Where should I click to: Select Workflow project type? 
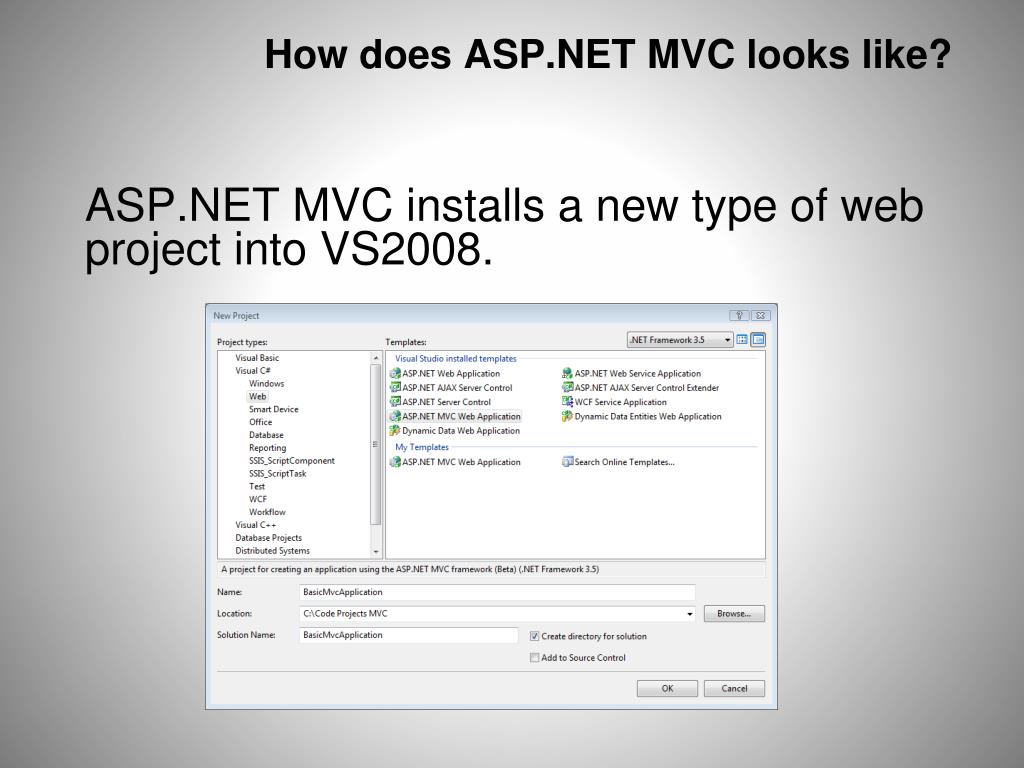coord(267,512)
